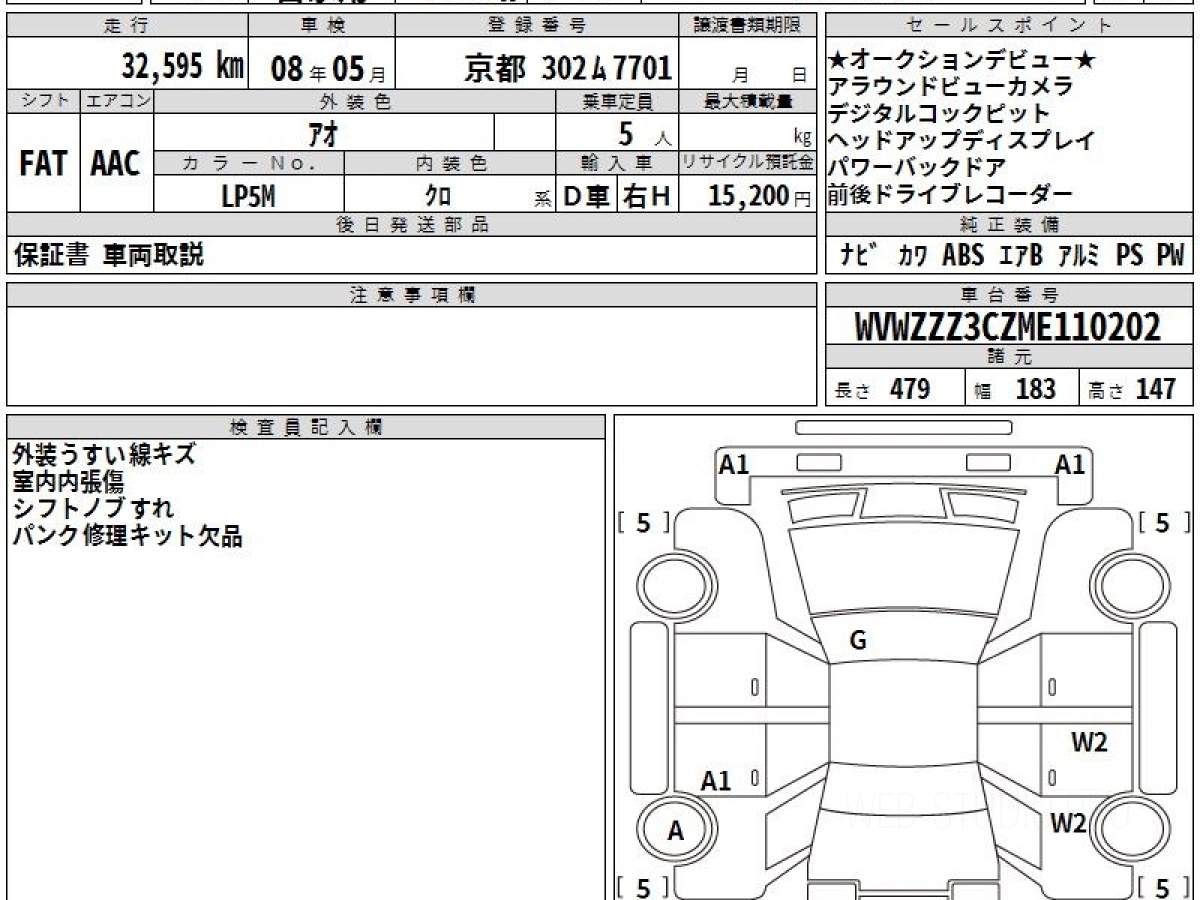The width and height of the screenshot is (1200, 900).
Task: Click the G mark on the windshield
Action: (x=857, y=642)
